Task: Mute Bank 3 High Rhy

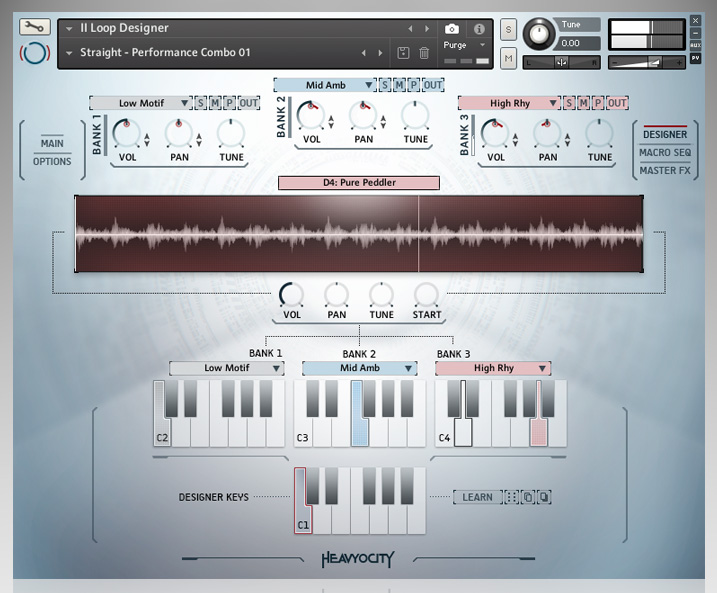Action: point(583,103)
